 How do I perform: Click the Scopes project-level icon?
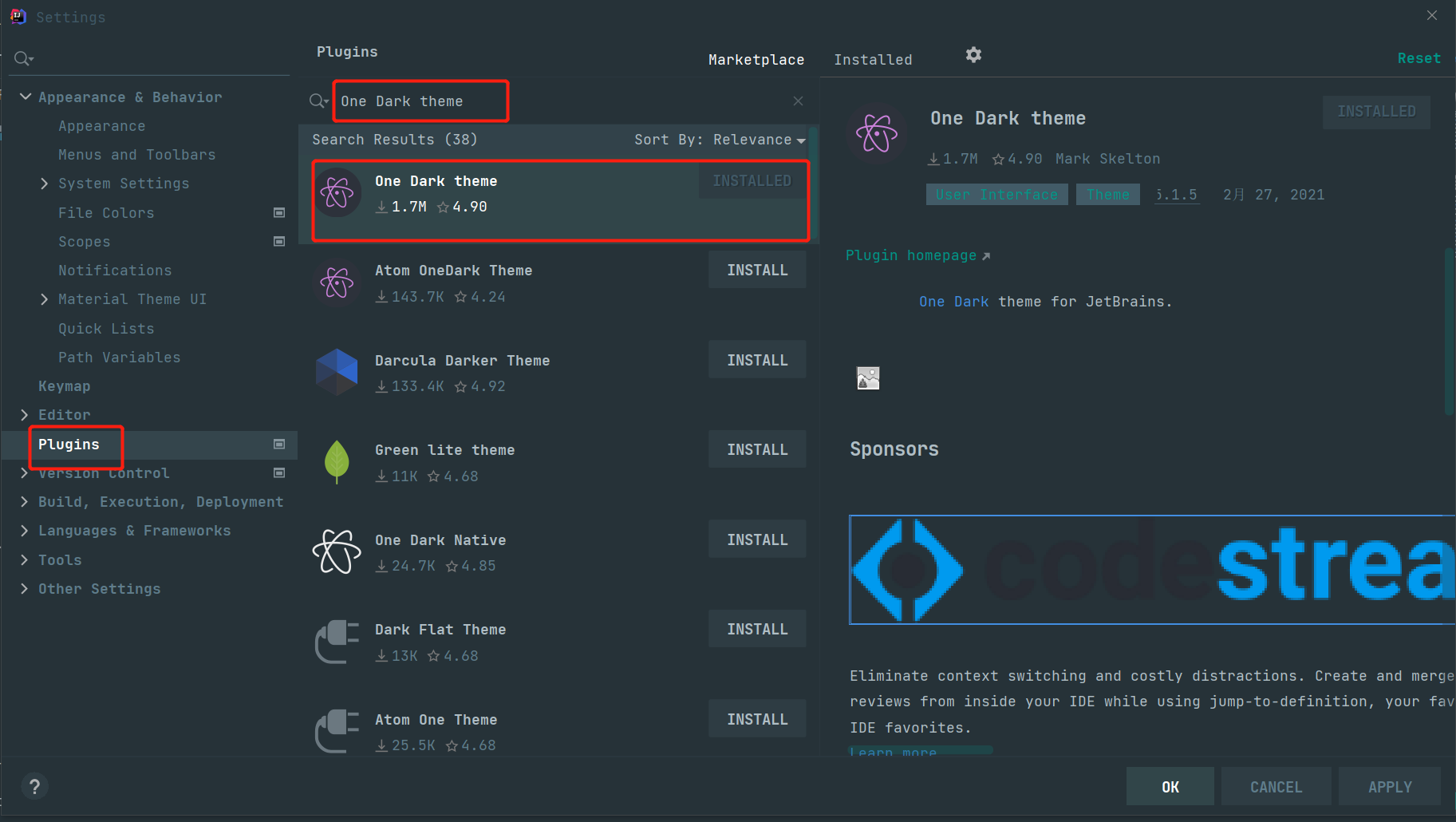coord(279,241)
